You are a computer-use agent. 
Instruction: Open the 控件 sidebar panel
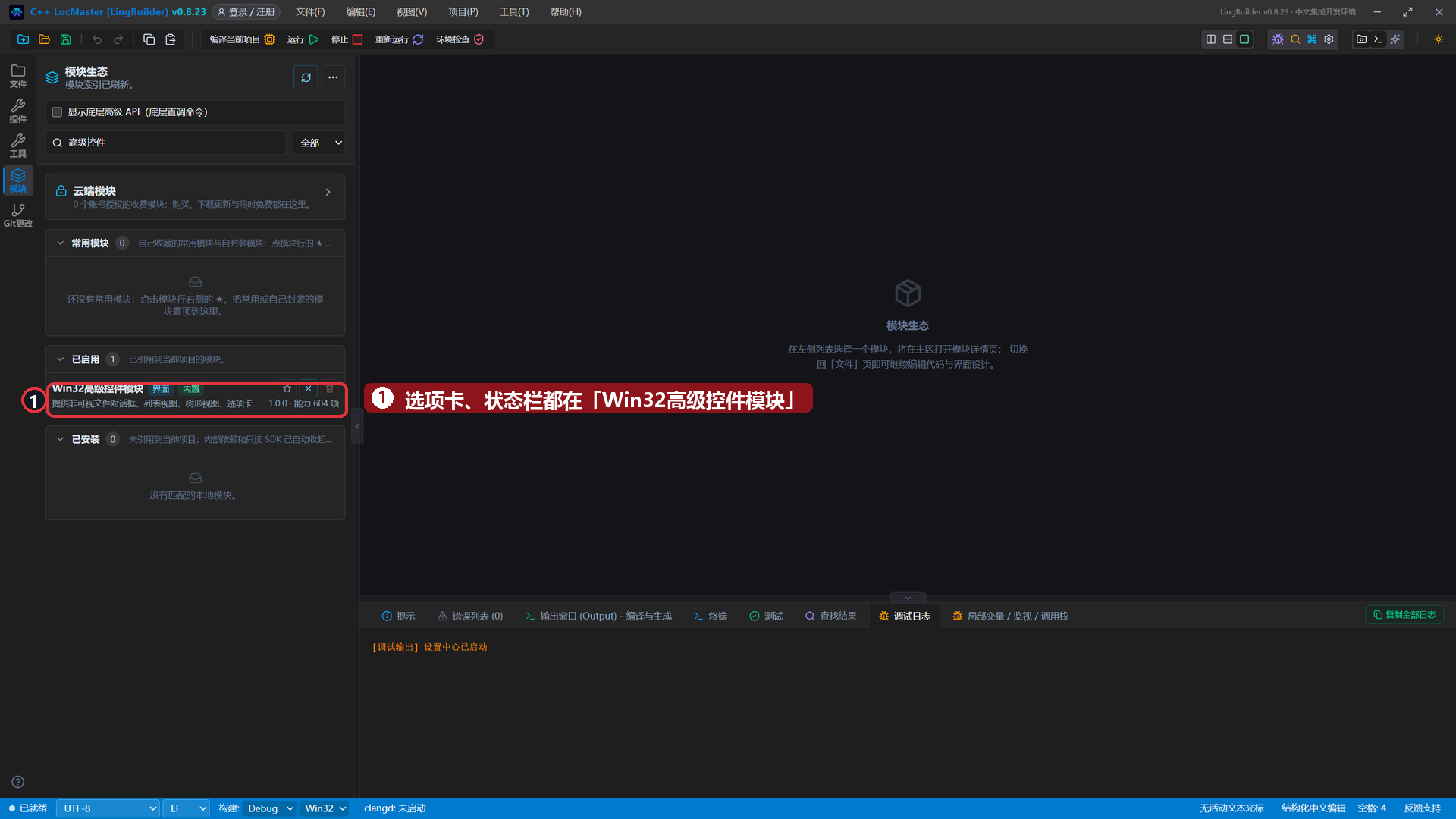click(18, 111)
